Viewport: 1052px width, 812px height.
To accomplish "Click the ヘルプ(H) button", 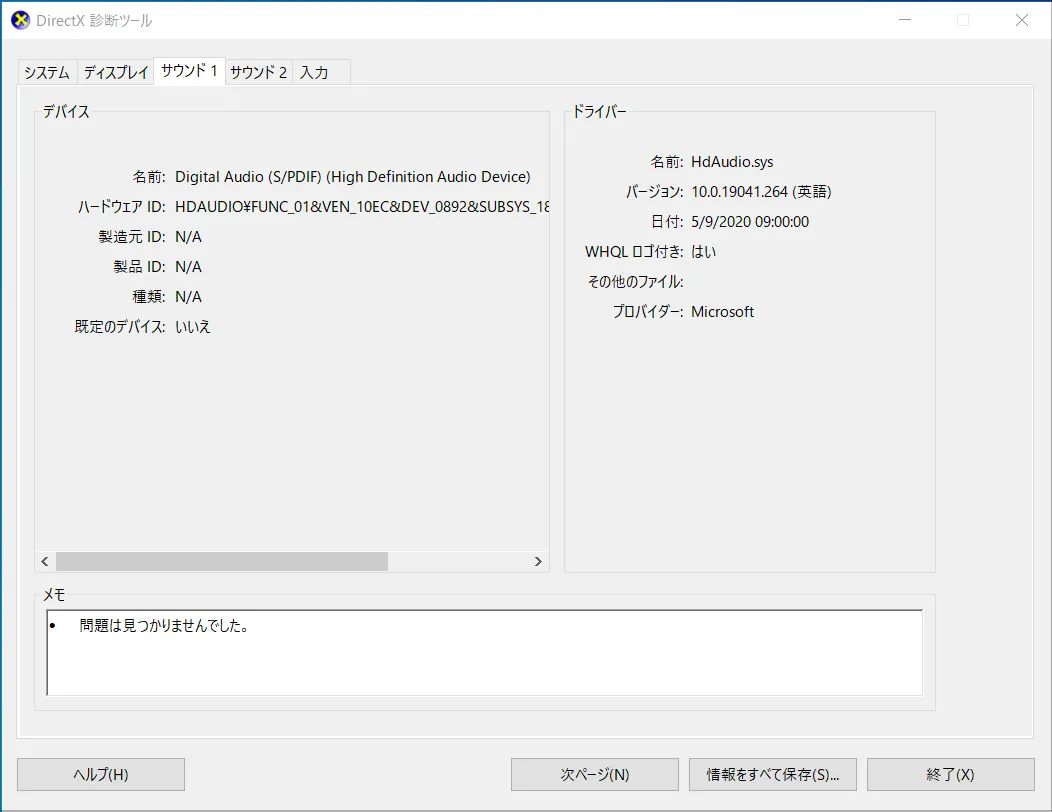I will pos(101,774).
